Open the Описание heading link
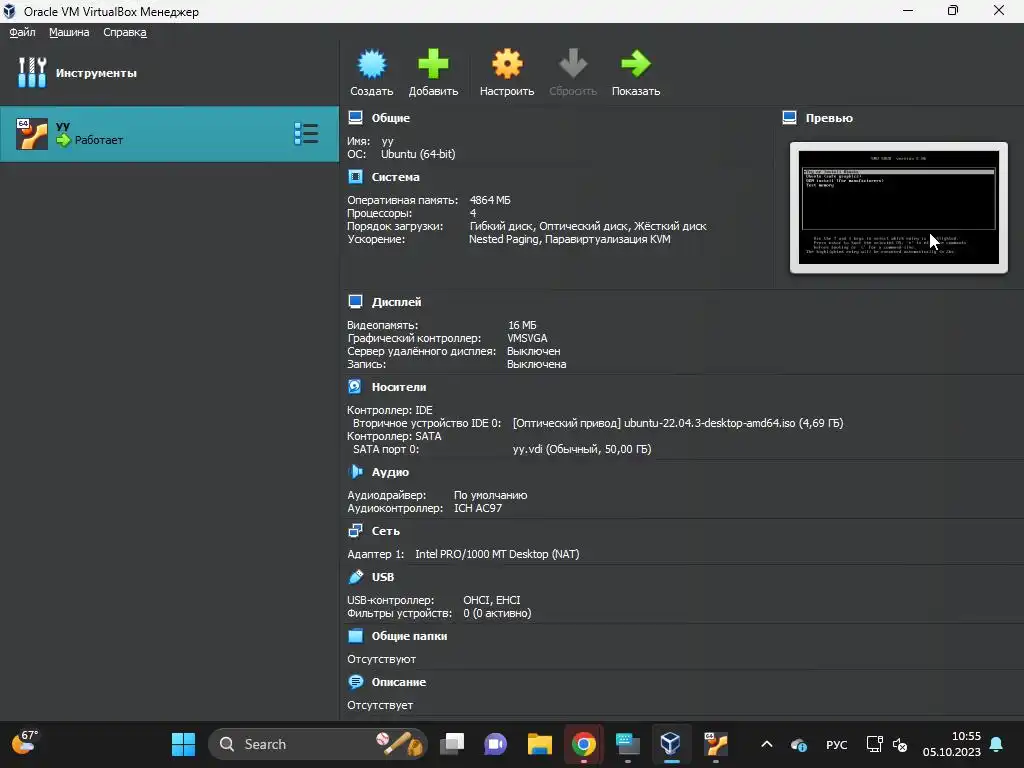1024x768 pixels. (x=398, y=682)
